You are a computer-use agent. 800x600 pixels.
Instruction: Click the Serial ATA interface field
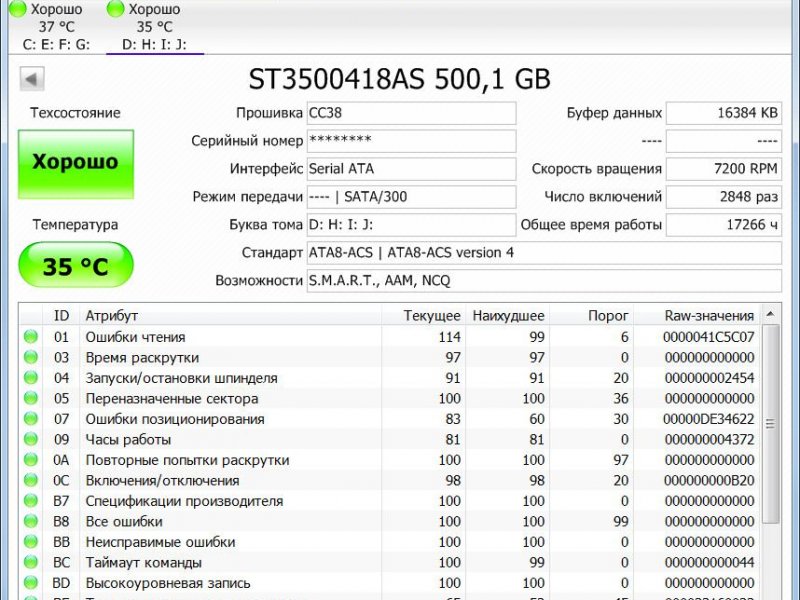pyautogui.click(x=411, y=169)
